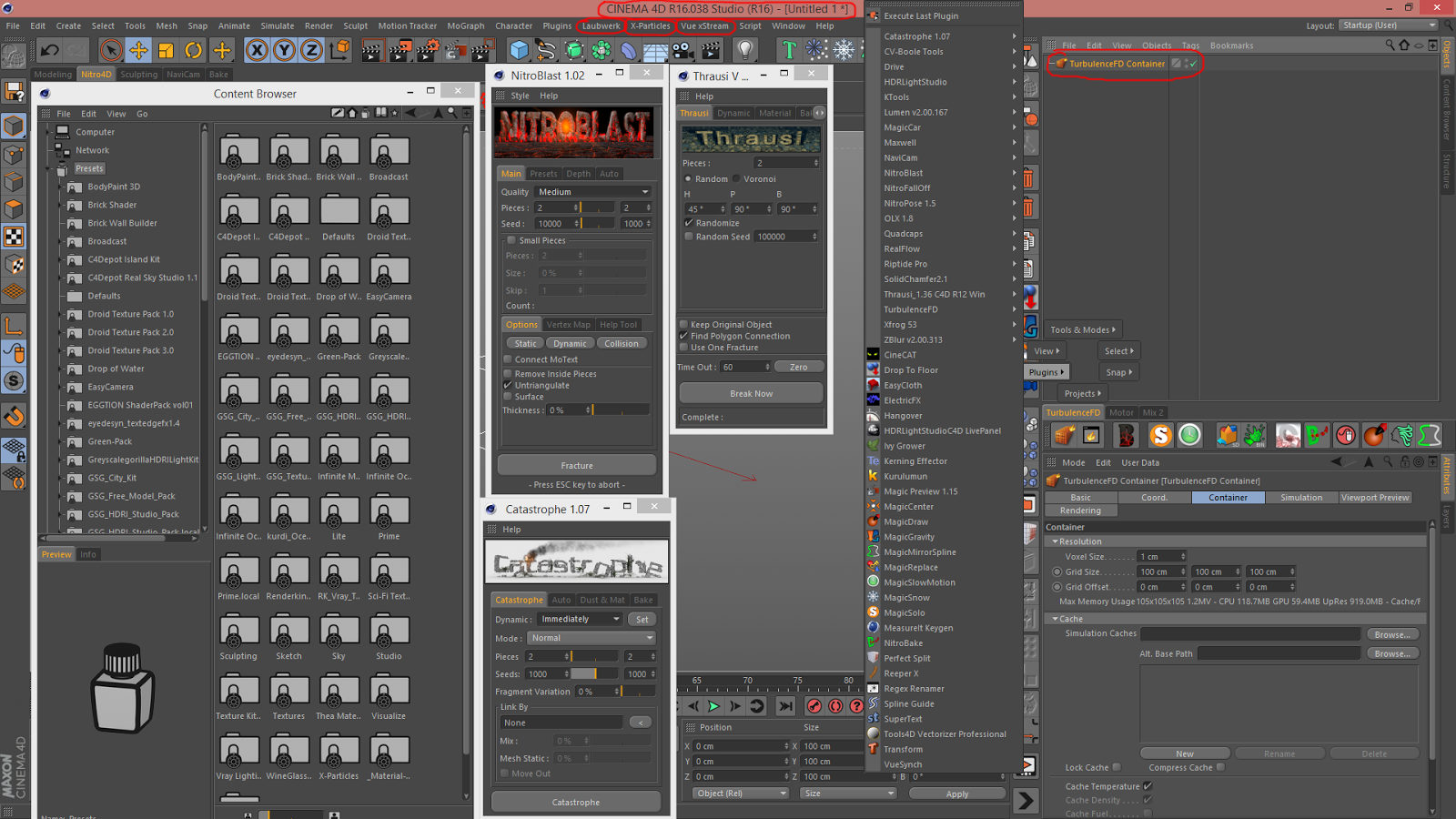
Task: Select the Live Selection cursor tool
Action: (111, 50)
